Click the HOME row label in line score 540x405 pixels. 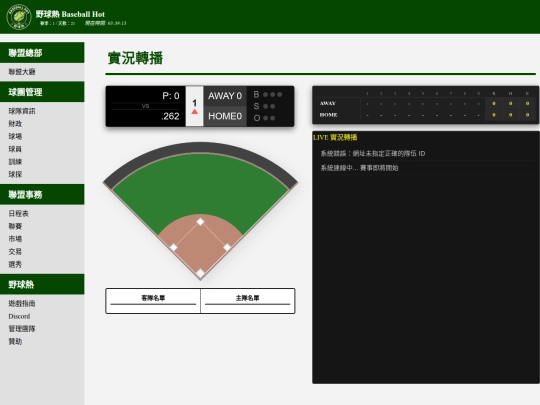click(328, 115)
